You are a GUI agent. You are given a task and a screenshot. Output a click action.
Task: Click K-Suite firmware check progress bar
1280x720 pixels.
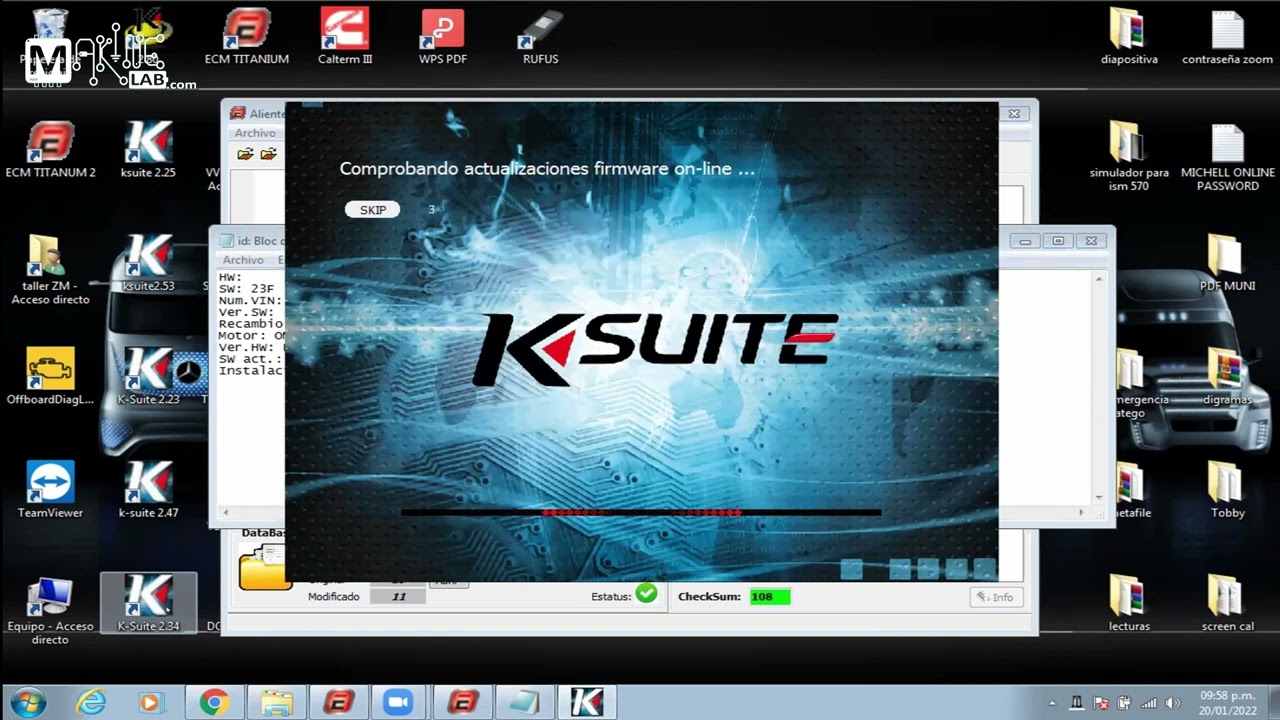coord(641,512)
